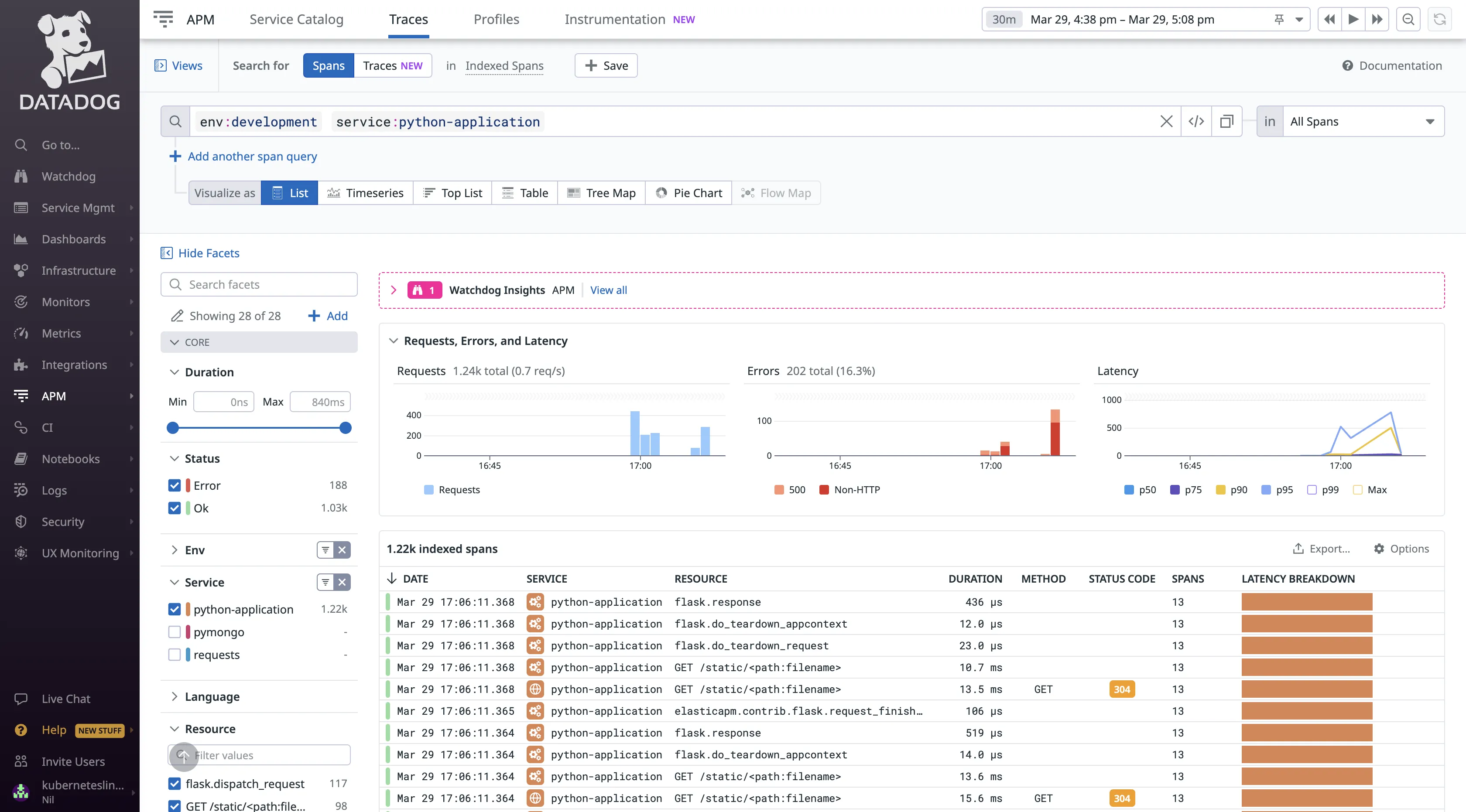Pin the time range
The image size is (1466, 812).
click(x=1279, y=19)
